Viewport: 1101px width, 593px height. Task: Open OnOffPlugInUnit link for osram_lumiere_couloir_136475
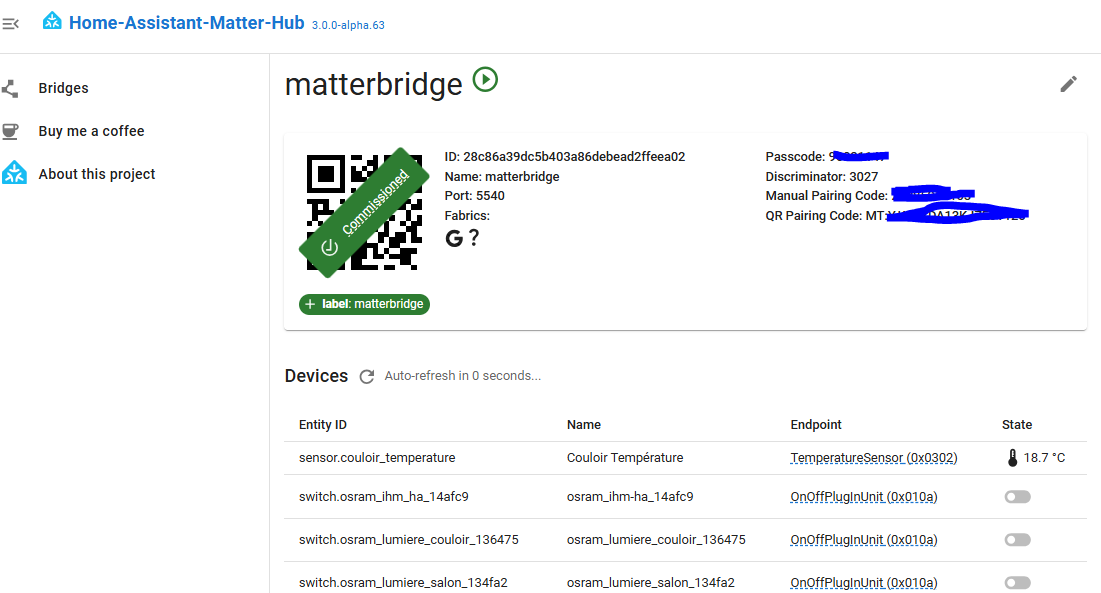(864, 540)
